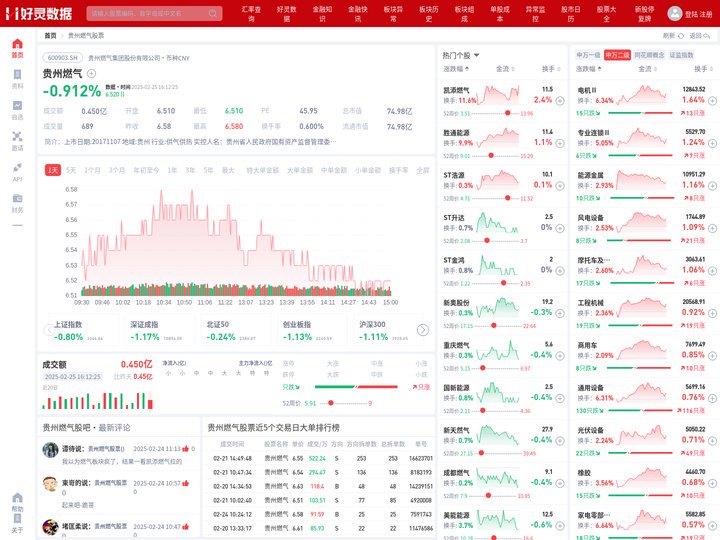
Task: Click 胜通能源 52周价 range marker
Action: tap(491, 156)
